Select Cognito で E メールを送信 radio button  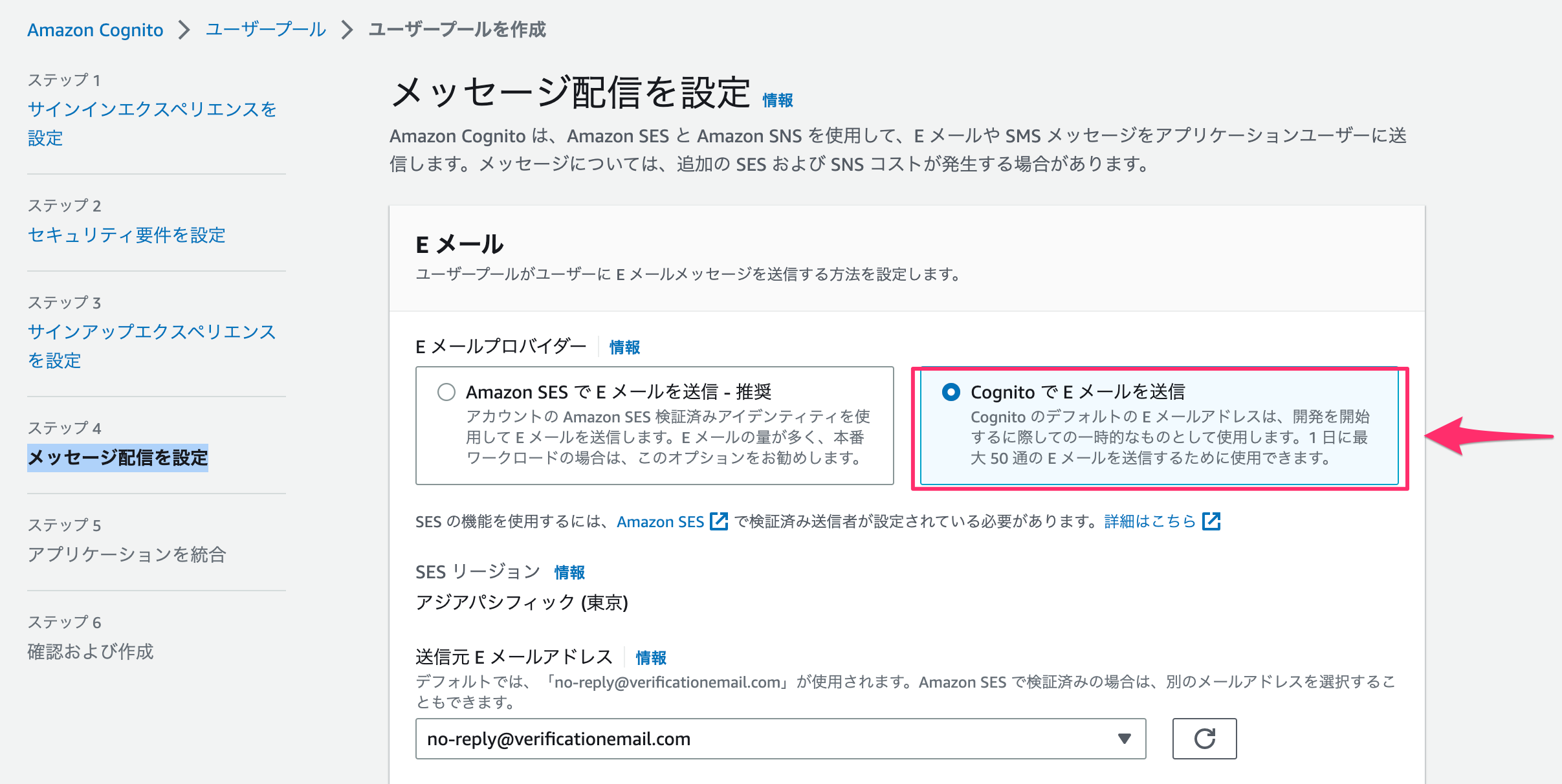point(951,392)
